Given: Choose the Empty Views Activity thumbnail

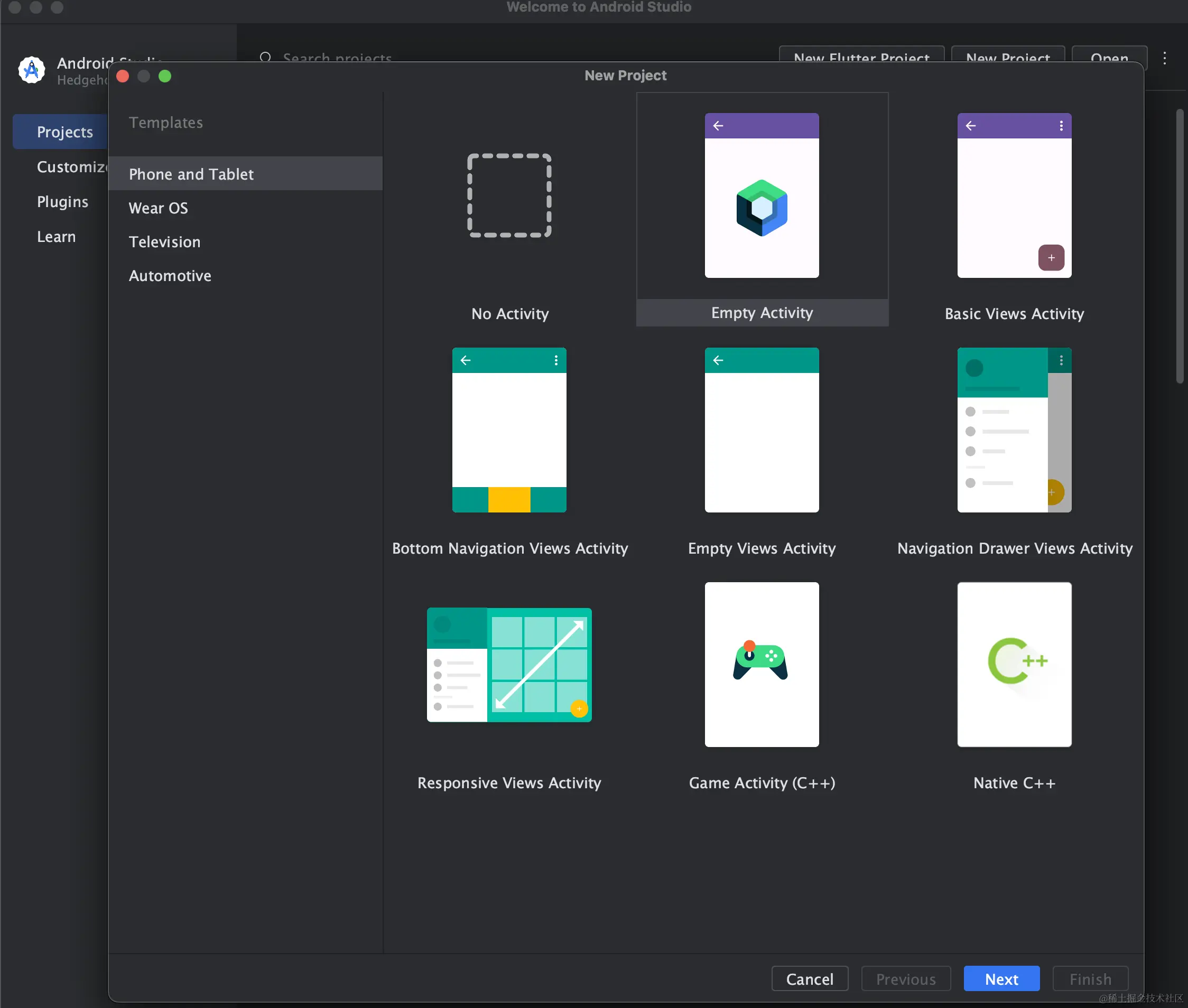Looking at the screenshot, I should [x=762, y=430].
